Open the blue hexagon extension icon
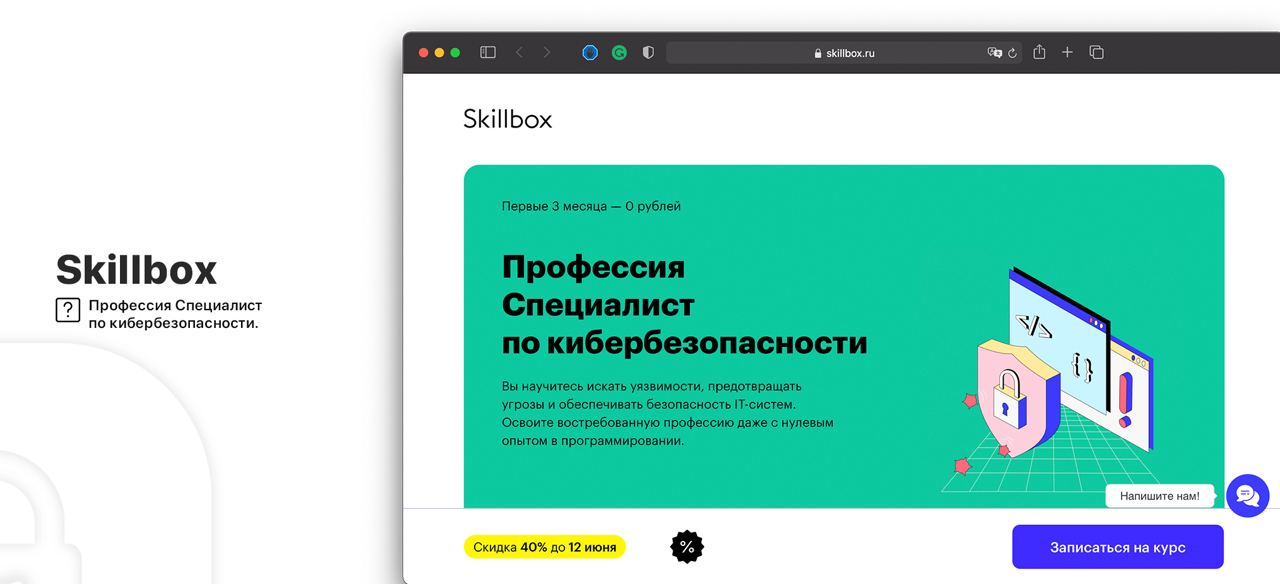 [x=590, y=53]
